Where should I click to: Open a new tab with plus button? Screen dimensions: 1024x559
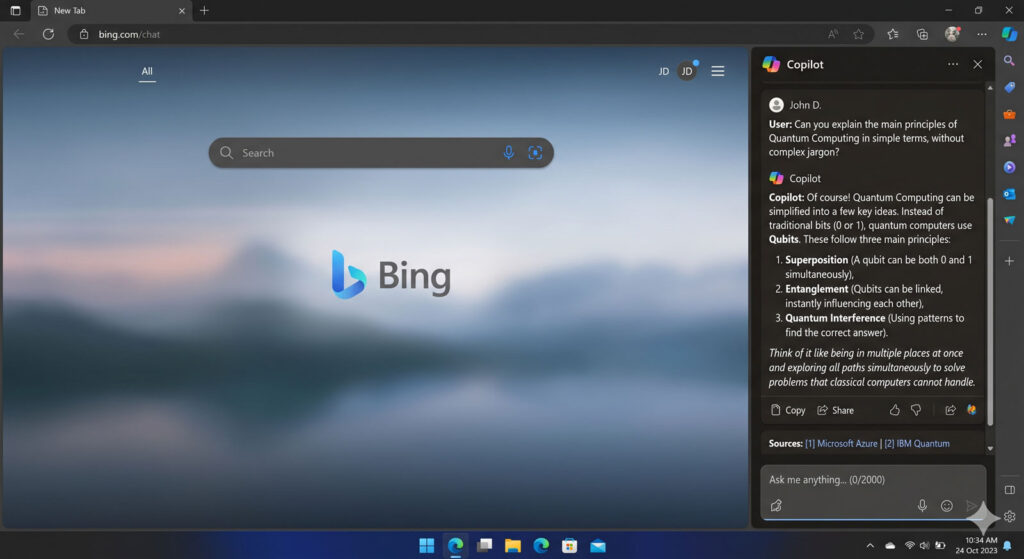(204, 10)
